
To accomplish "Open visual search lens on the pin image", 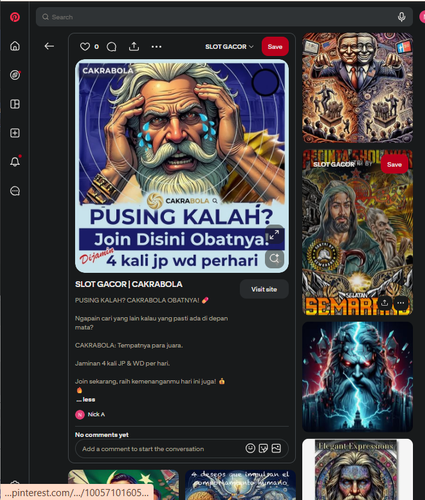I will click(x=274, y=258).
